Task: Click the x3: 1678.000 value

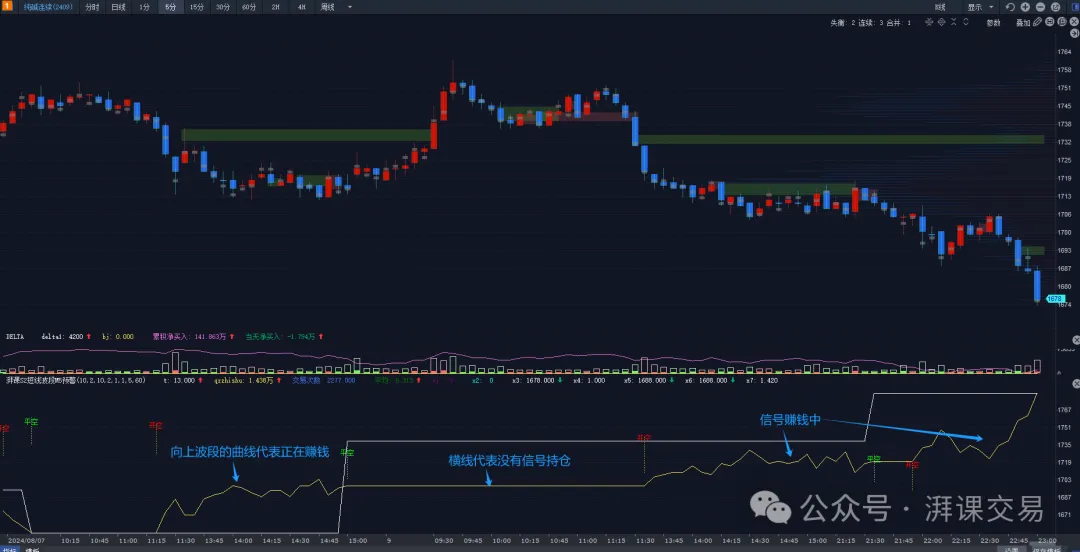Action: (534, 380)
